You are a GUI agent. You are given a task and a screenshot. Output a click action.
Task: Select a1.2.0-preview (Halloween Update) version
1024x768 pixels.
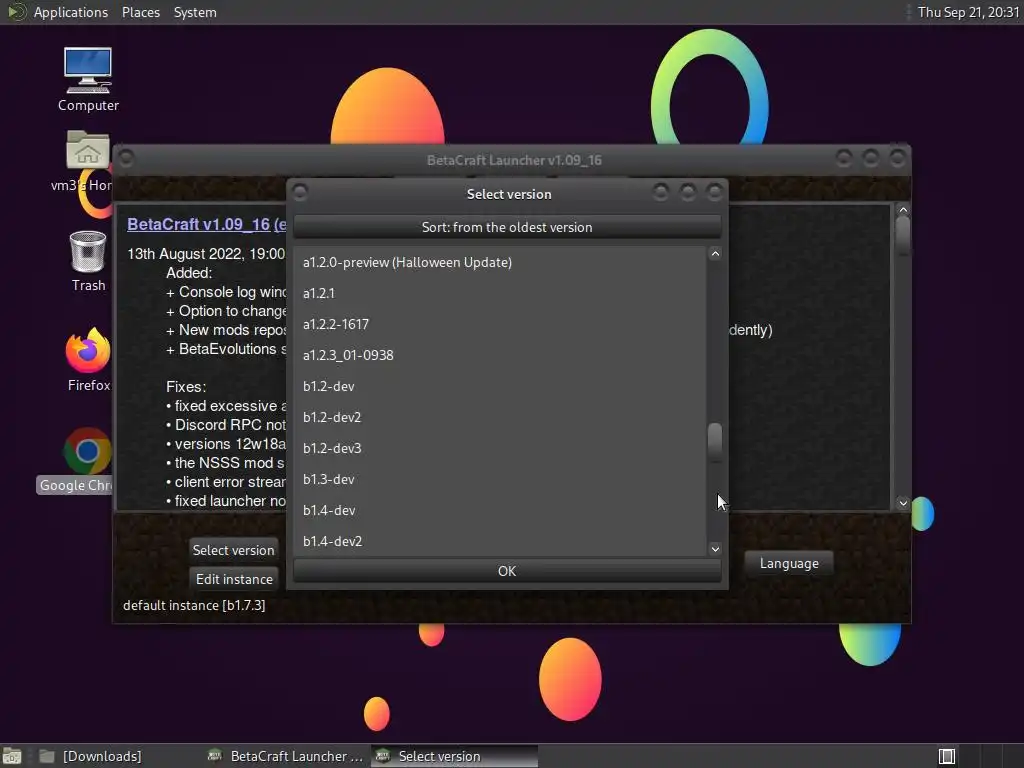500,263
